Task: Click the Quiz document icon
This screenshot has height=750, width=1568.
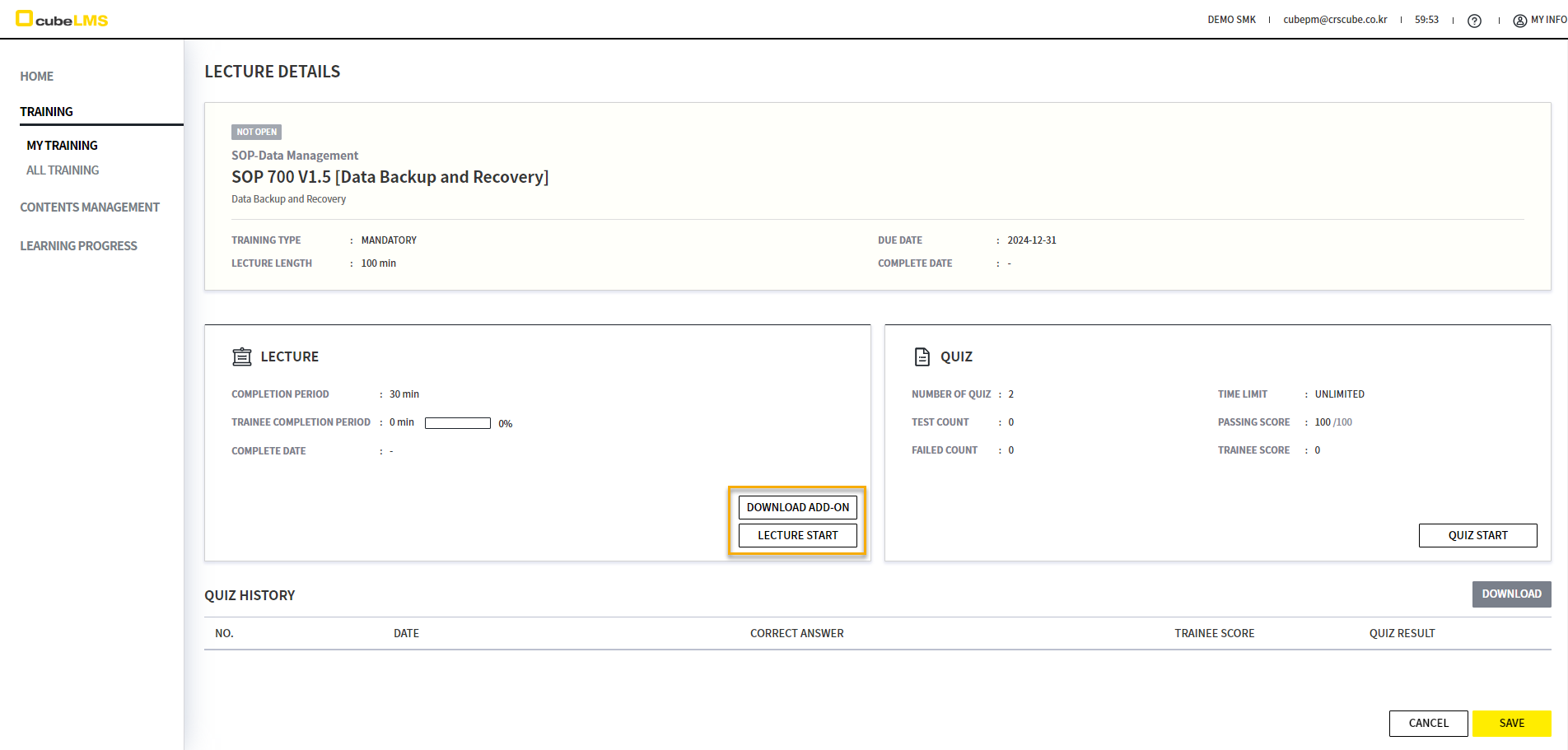Action: pos(922,356)
